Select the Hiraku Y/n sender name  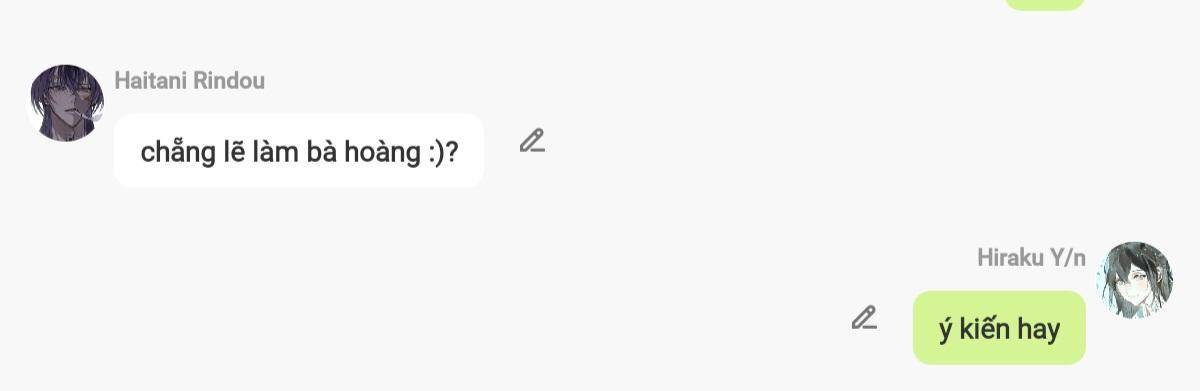point(1031,258)
